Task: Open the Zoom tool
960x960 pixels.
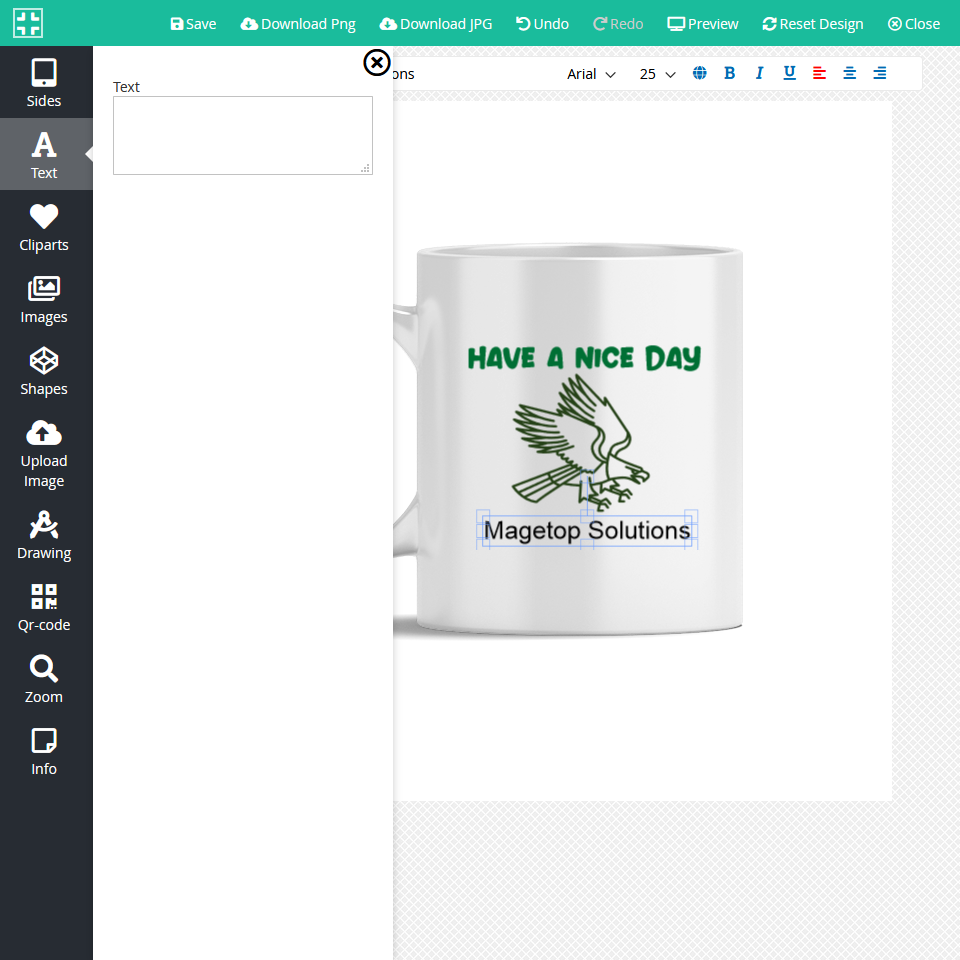Action: [44, 679]
